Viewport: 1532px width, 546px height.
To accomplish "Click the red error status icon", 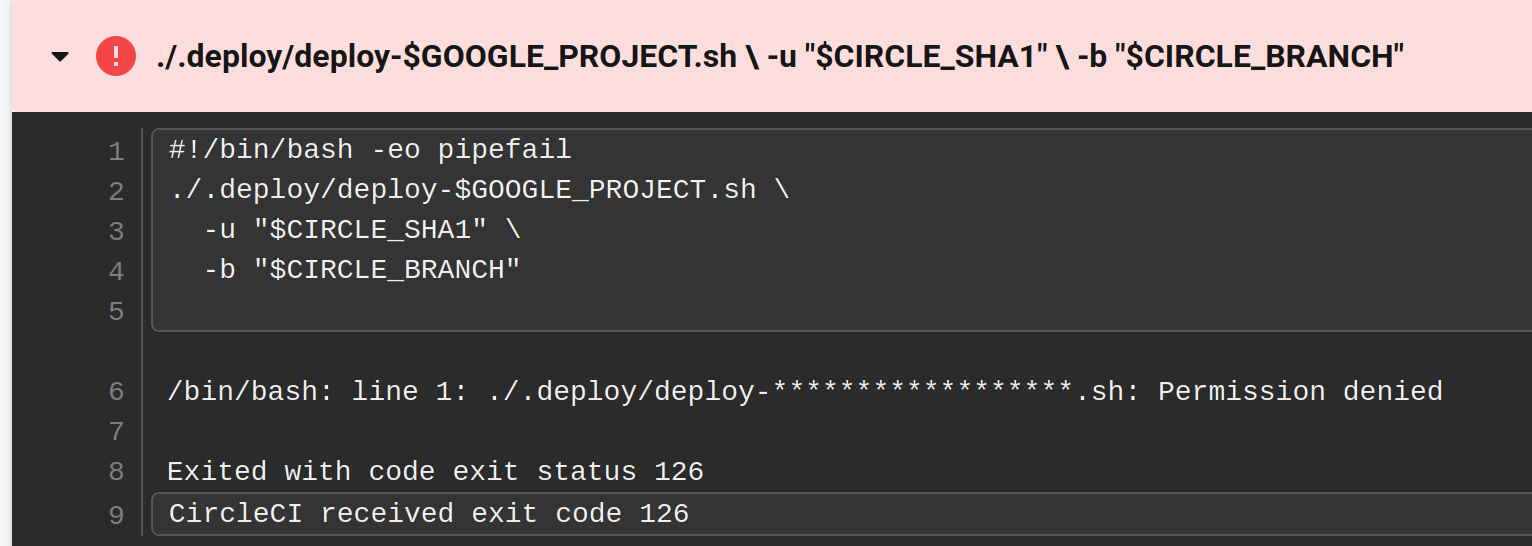I will pyautogui.click(x=116, y=55).
